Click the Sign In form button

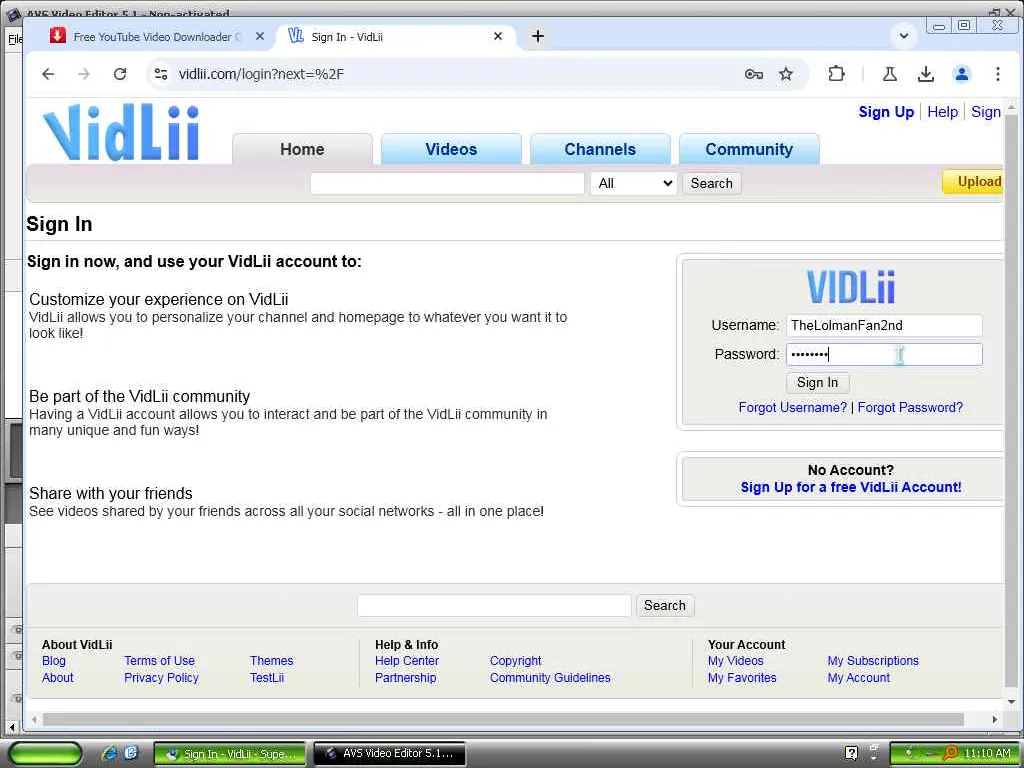[x=818, y=383]
